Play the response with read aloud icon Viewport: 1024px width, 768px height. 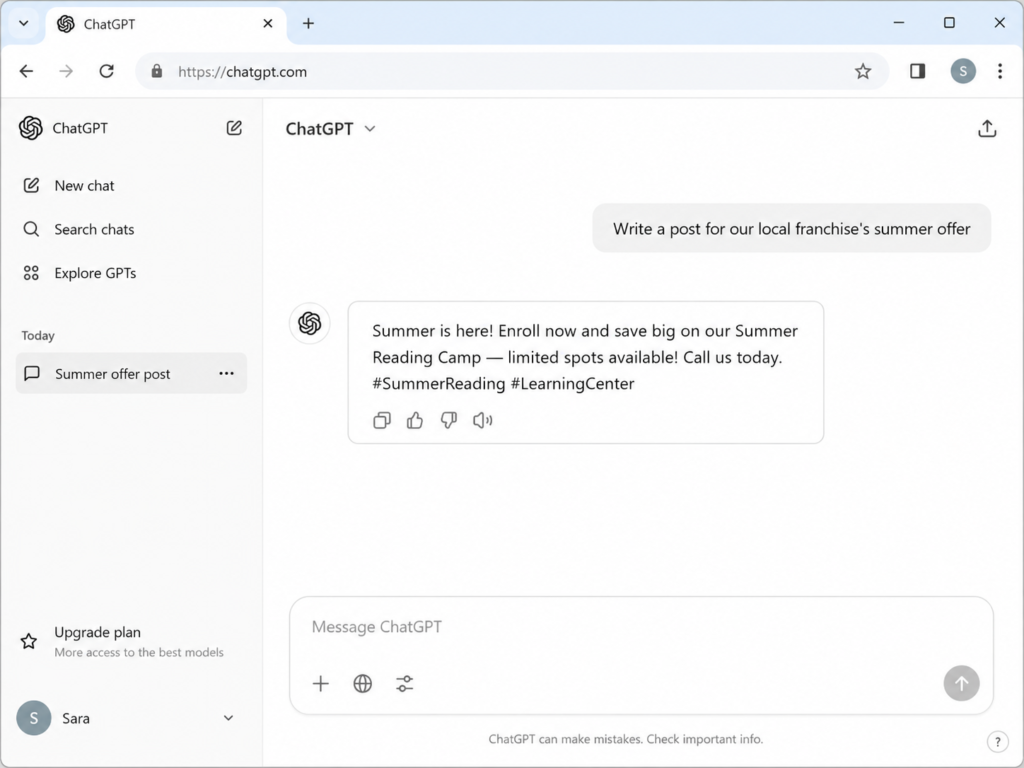483,421
